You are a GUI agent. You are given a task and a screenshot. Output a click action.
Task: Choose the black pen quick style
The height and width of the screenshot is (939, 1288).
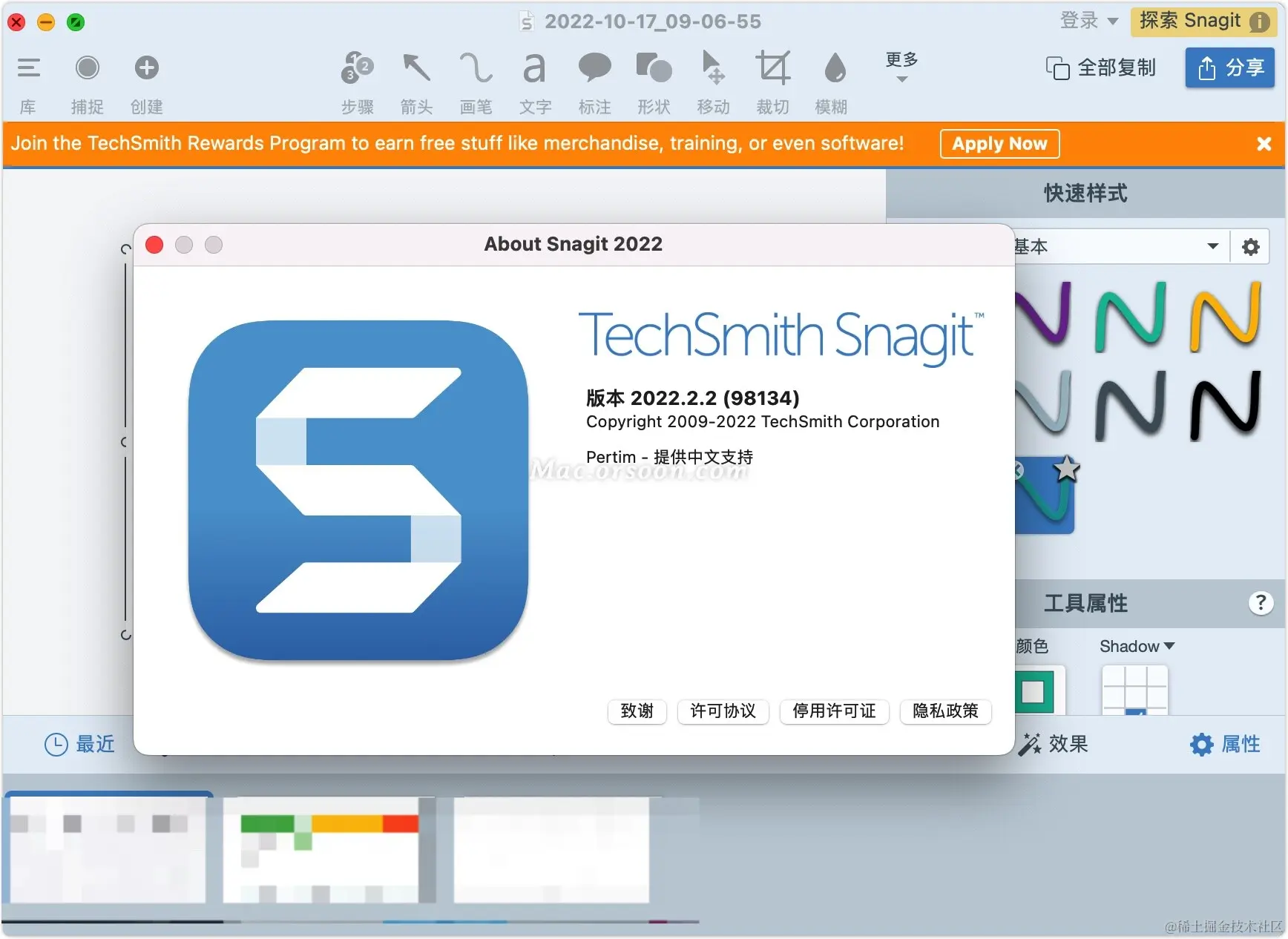point(1226,406)
